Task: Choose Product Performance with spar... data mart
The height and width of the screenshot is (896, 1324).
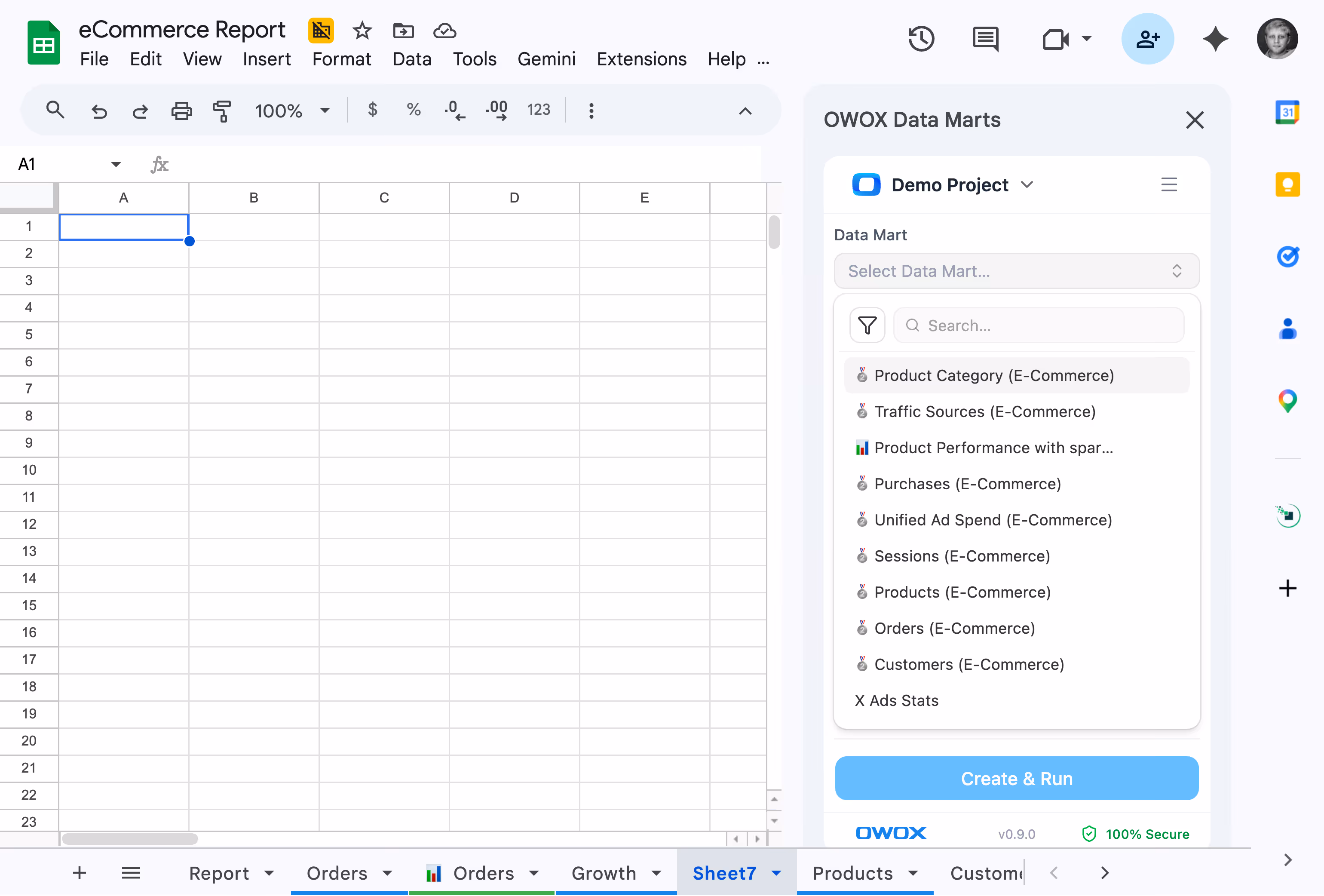Action: click(1016, 448)
